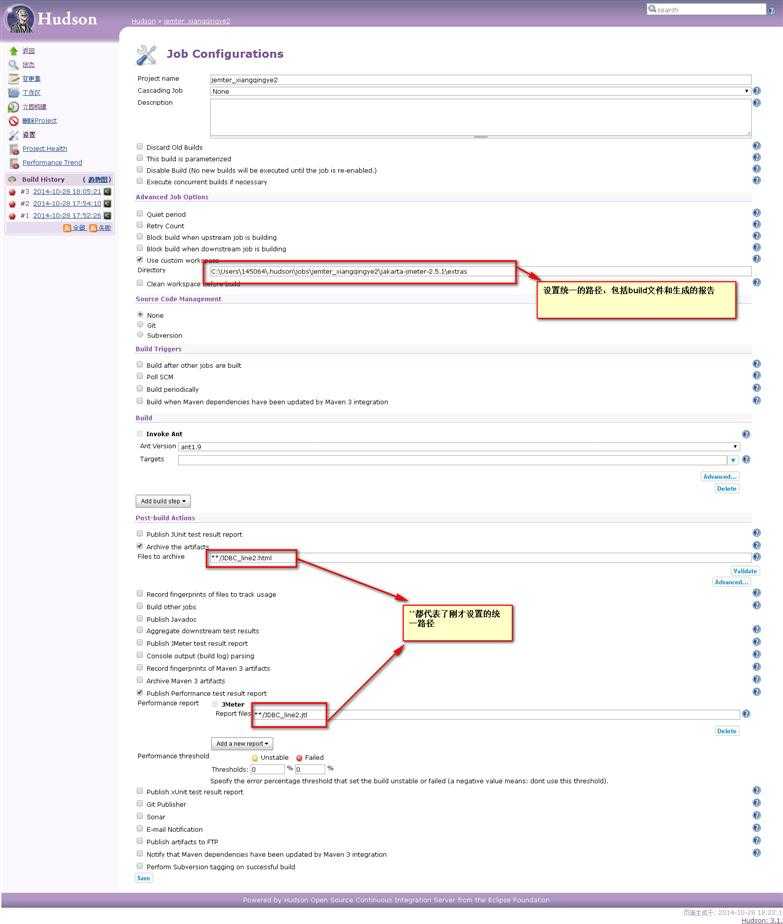Image resolution: width=783 pixels, height=924 pixels.
Task: Click the Report files input field
Action: pos(496,715)
